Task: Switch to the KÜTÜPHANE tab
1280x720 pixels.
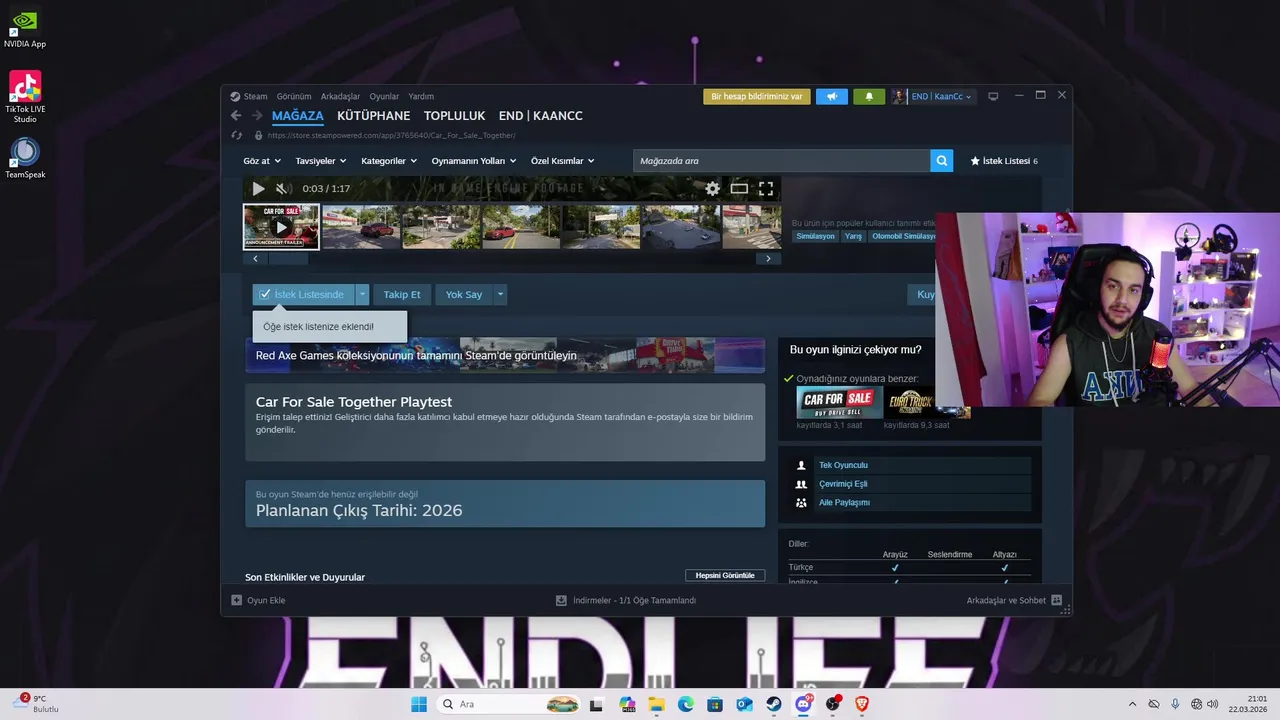Action: pyautogui.click(x=374, y=116)
